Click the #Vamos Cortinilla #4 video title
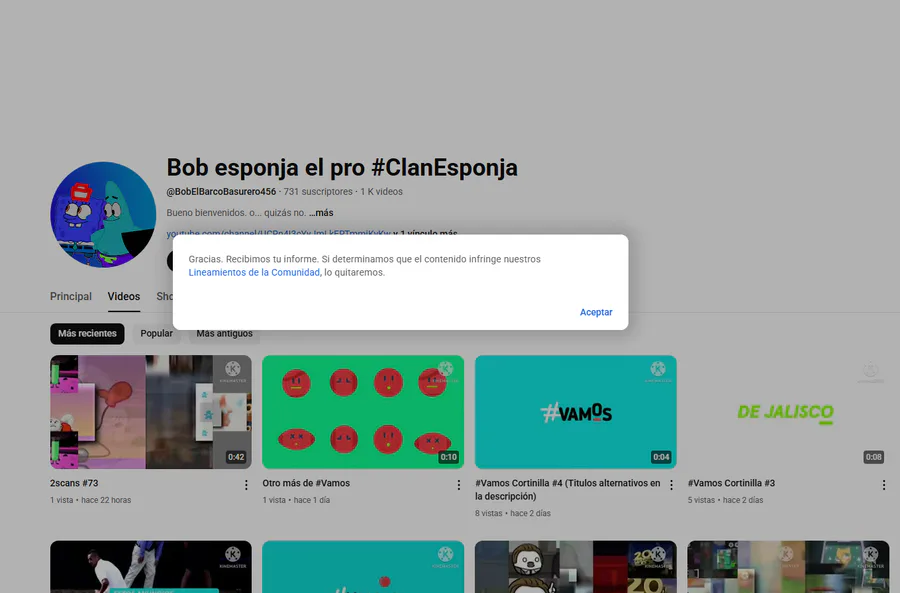This screenshot has width=900, height=593. point(567,490)
